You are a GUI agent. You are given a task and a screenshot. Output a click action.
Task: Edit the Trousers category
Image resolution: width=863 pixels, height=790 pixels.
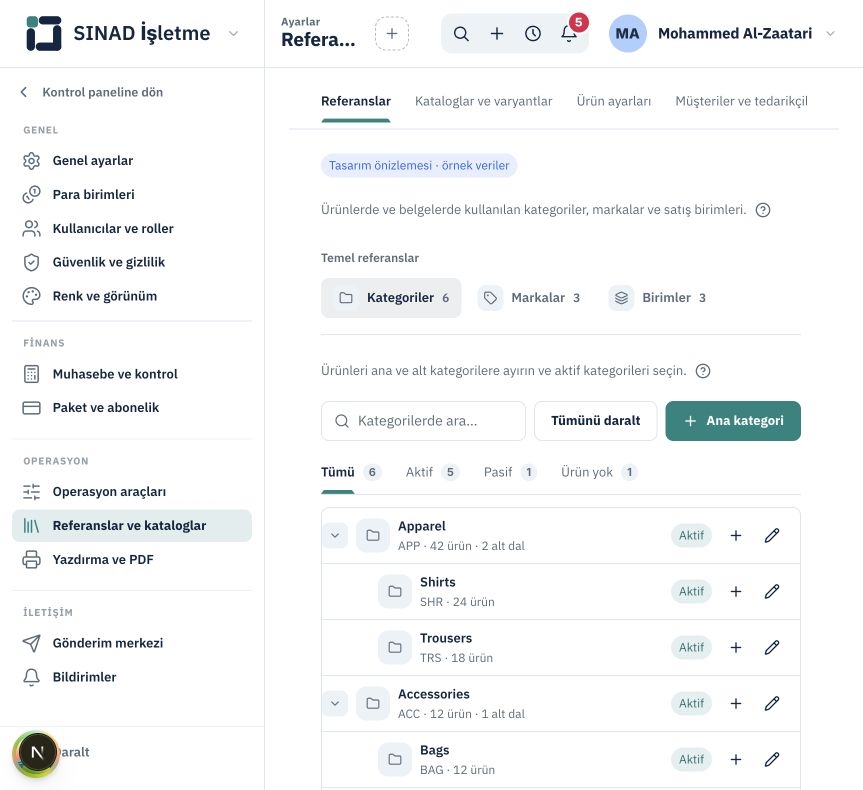[772, 647]
